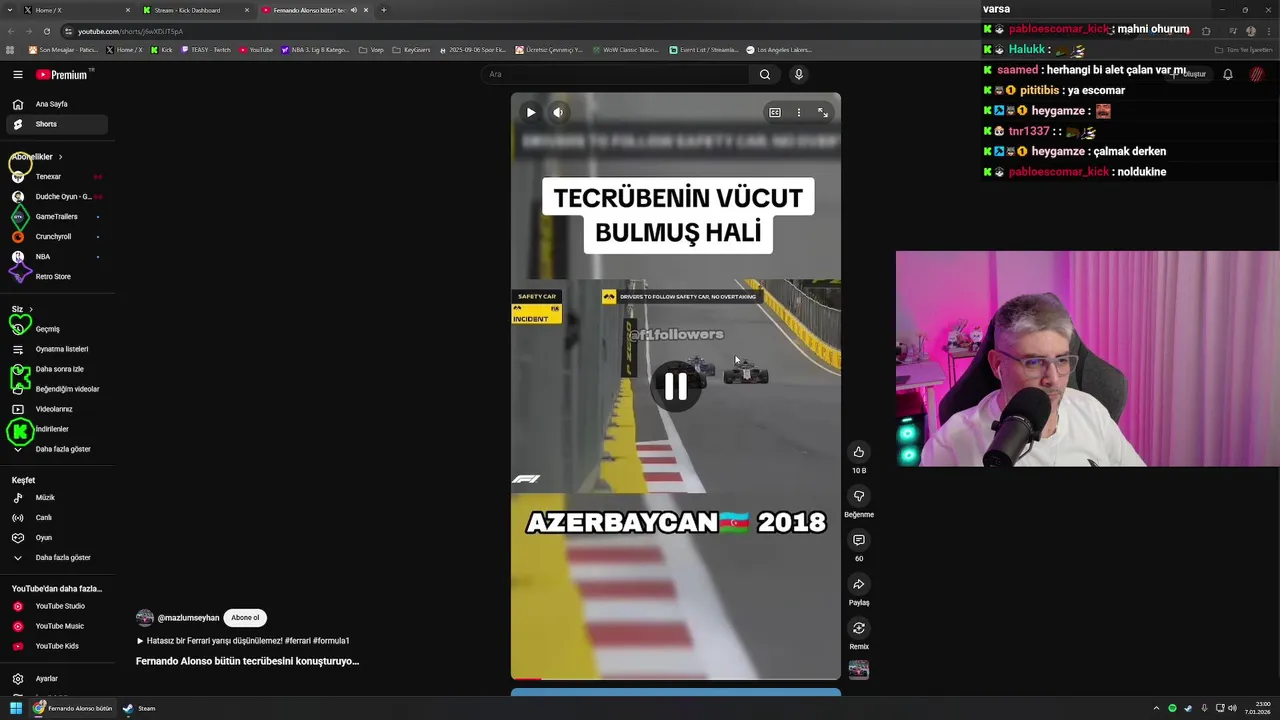Open Beğendiğim videolar liked videos

coord(57,389)
